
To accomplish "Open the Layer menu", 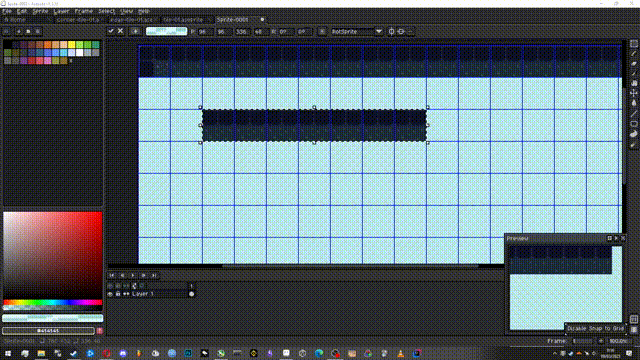I will (61, 11).
